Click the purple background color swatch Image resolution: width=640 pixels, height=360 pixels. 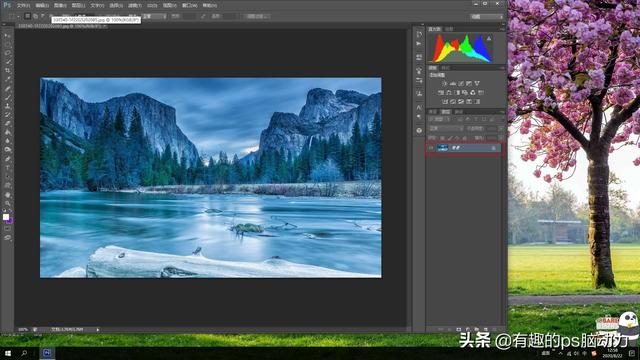coord(10,221)
